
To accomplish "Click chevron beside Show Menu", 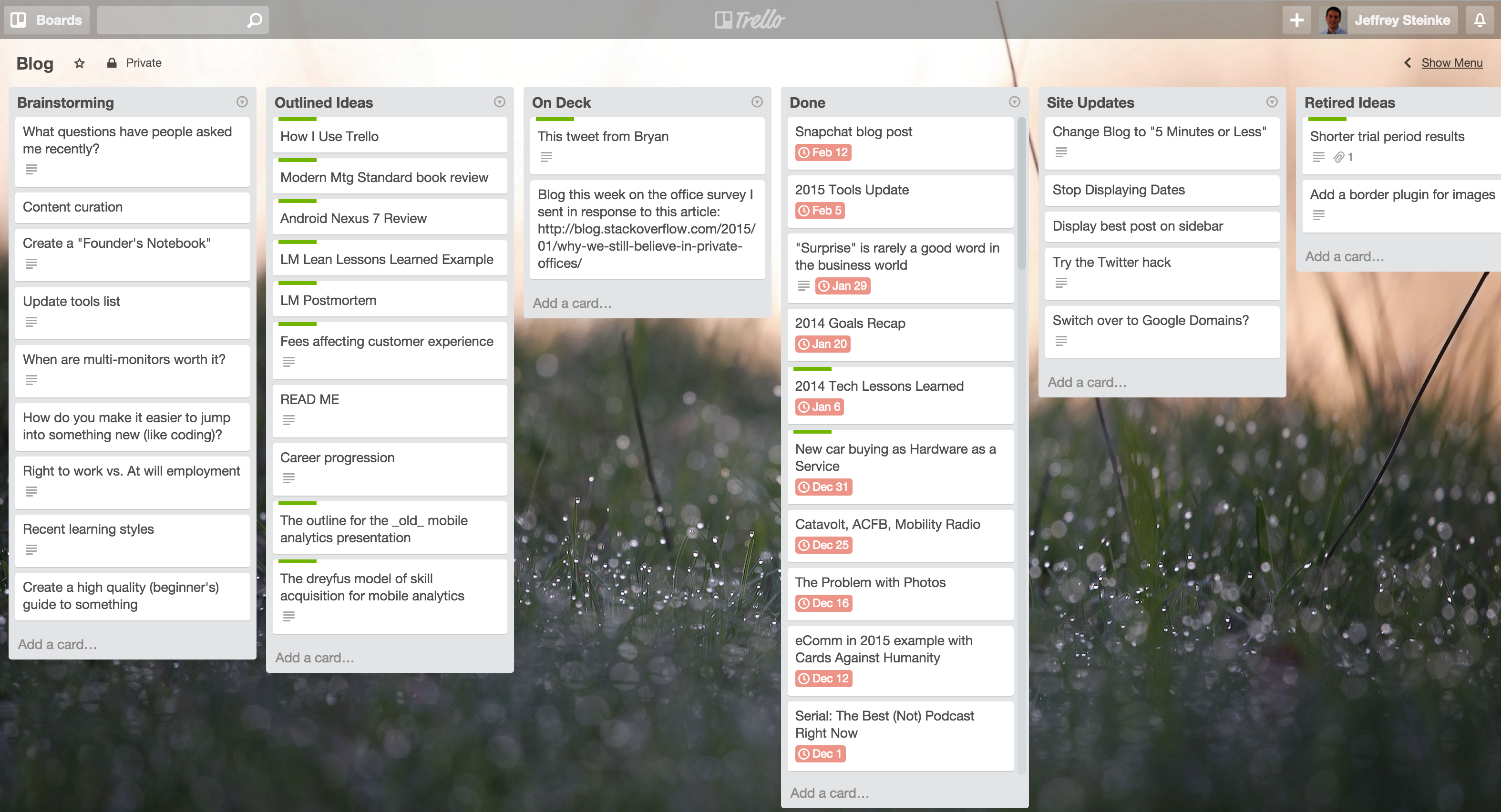I will (x=1408, y=62).
